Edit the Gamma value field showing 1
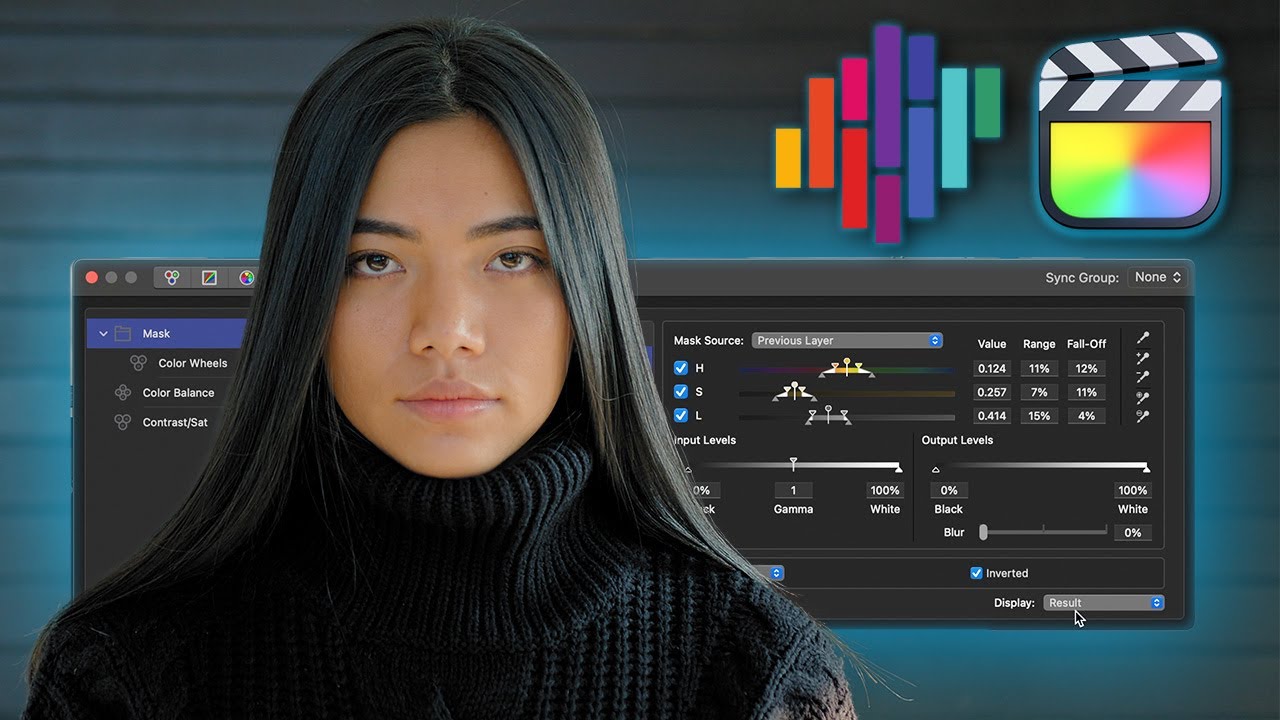The height and width of the screenshot is (720, 1280). [794, 490]
